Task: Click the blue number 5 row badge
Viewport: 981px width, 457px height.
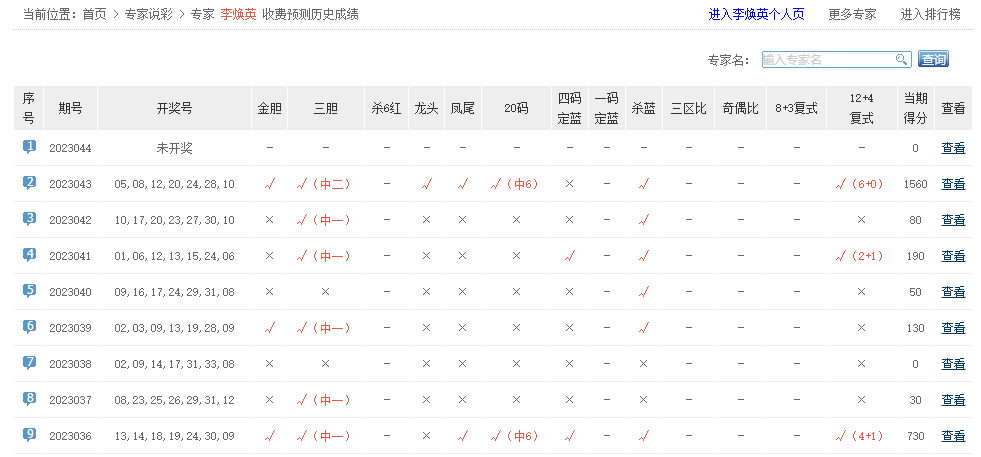Action: [29, 291]
